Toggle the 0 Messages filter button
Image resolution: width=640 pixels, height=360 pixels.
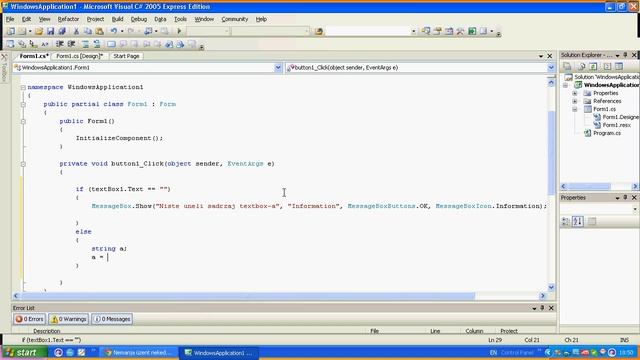coord(112,319)
